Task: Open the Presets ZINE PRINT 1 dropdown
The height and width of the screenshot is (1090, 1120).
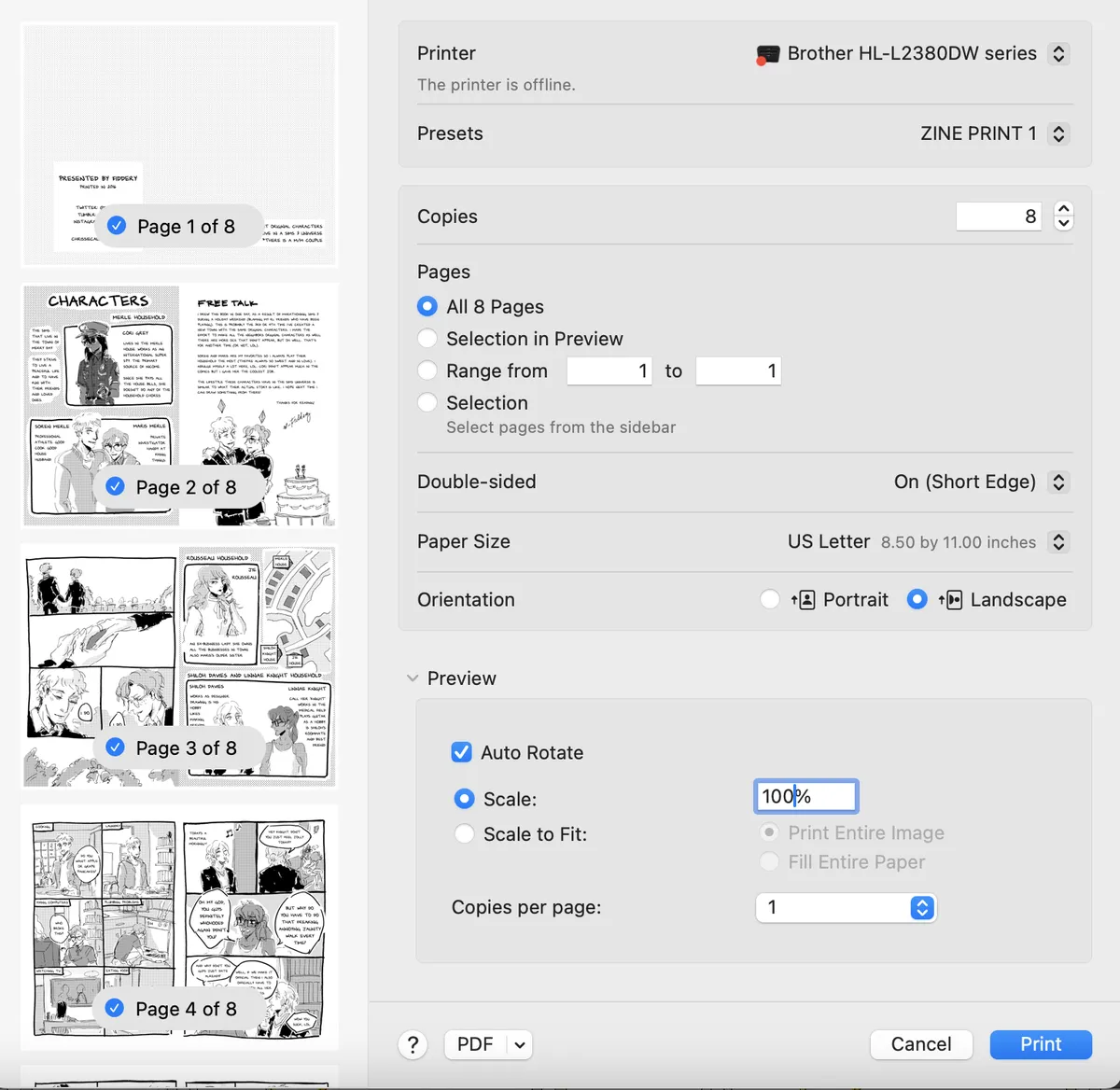Action: point(1058,133)
